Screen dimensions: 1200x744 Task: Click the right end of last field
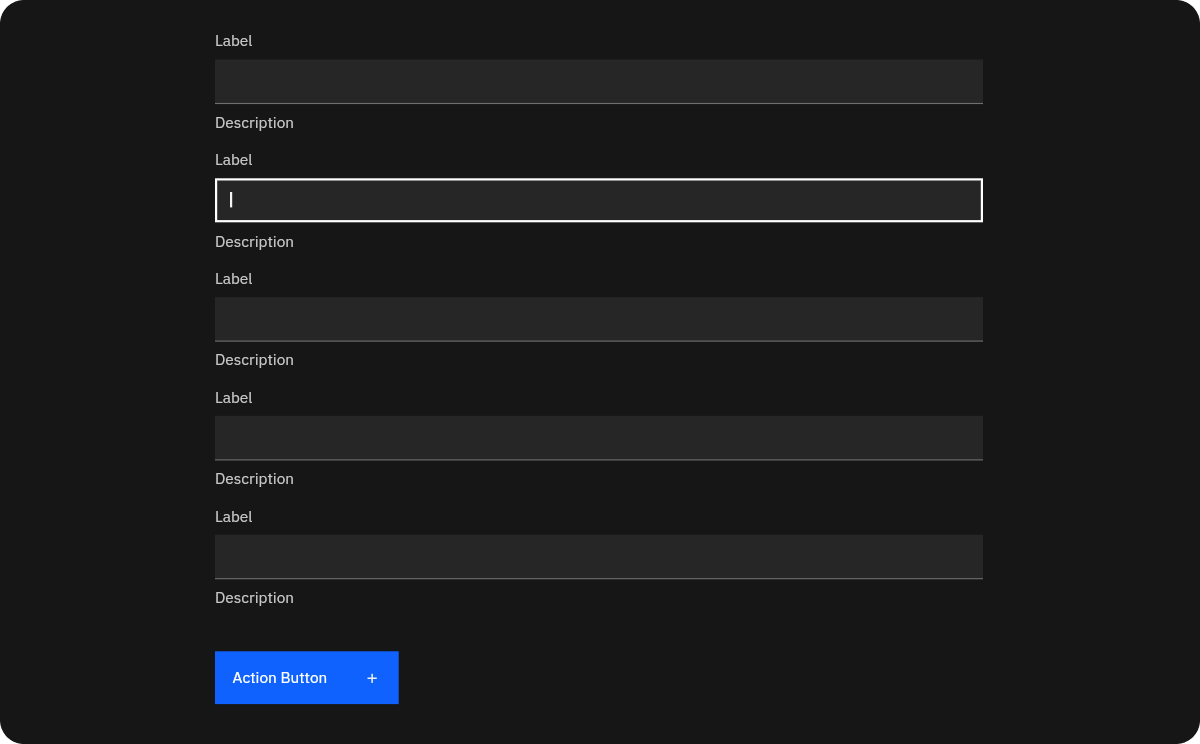[965, 557]
